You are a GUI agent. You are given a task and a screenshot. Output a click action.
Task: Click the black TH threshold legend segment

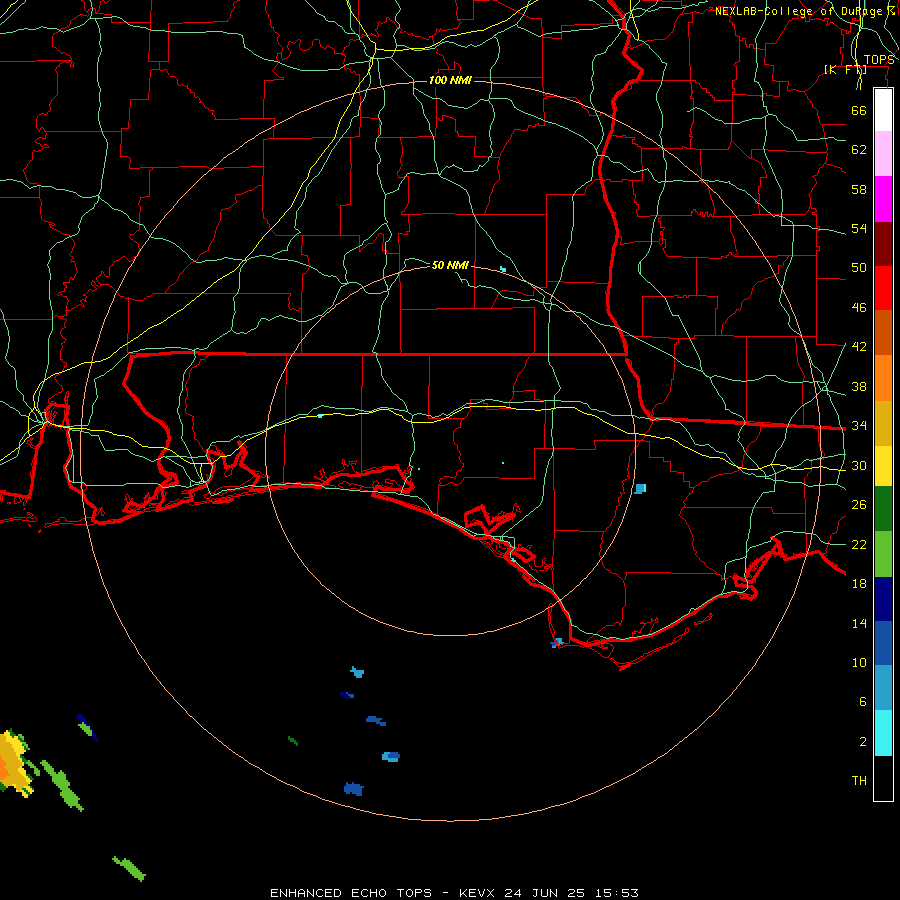point(883,778)
